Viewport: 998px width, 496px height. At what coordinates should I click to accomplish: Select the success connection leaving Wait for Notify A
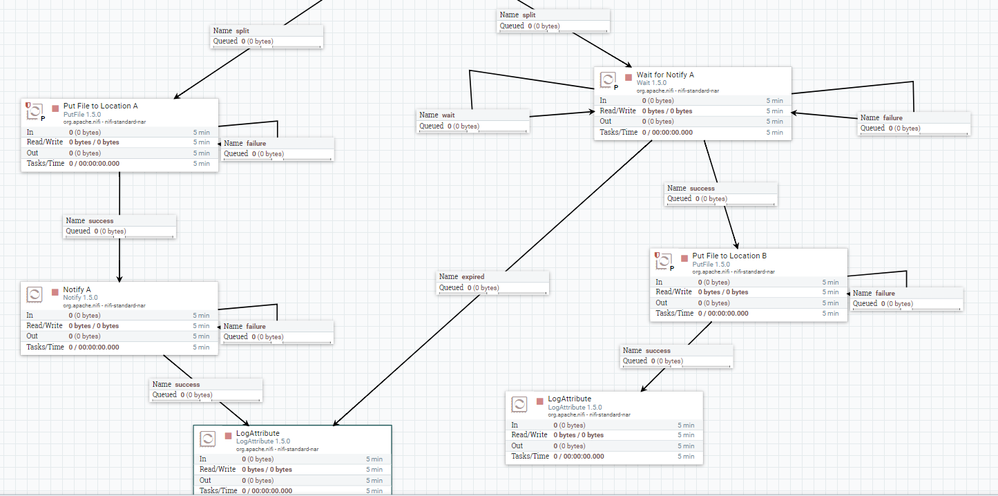[721, 194]
